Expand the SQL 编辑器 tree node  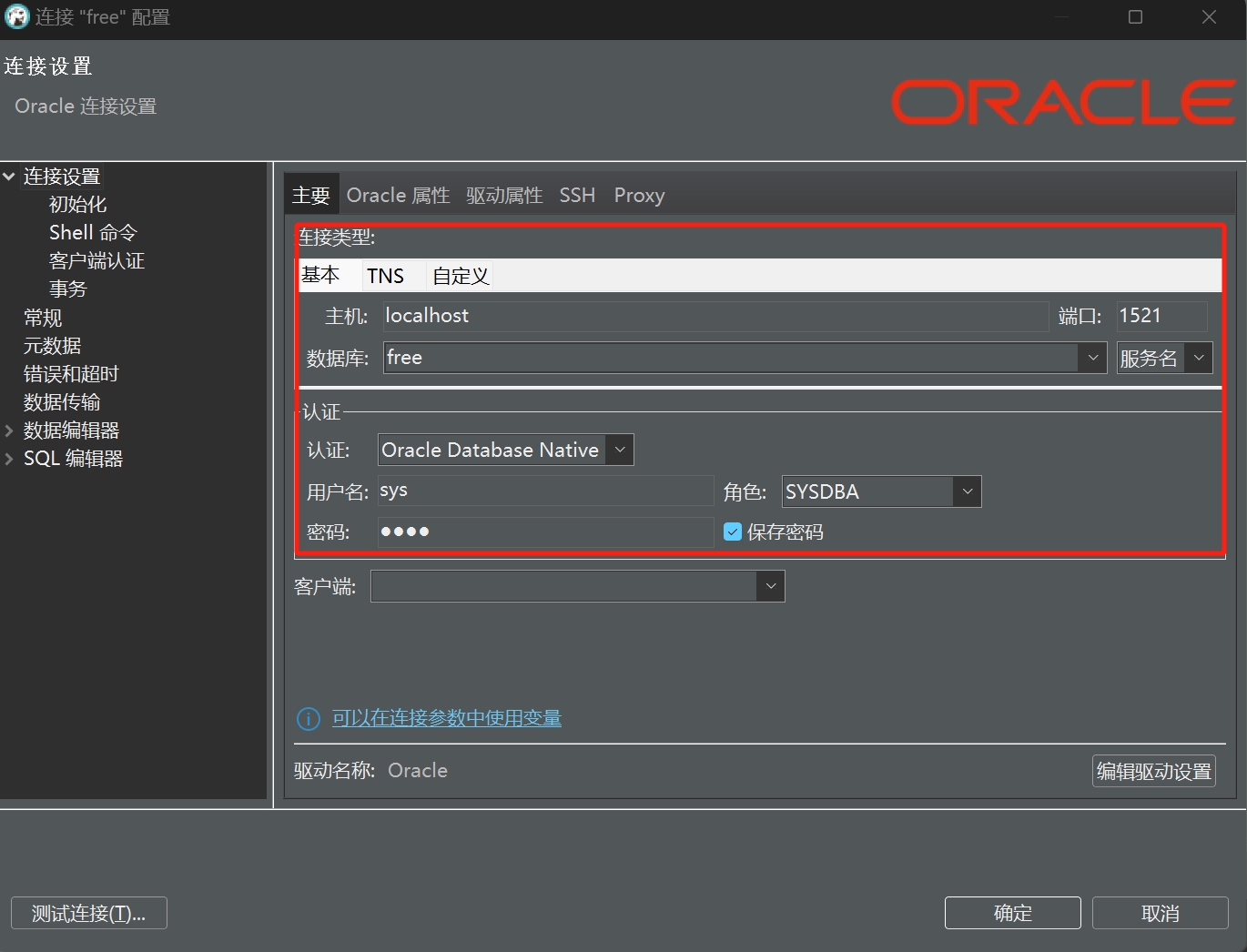pyautogui.click(x=9, y=459)
